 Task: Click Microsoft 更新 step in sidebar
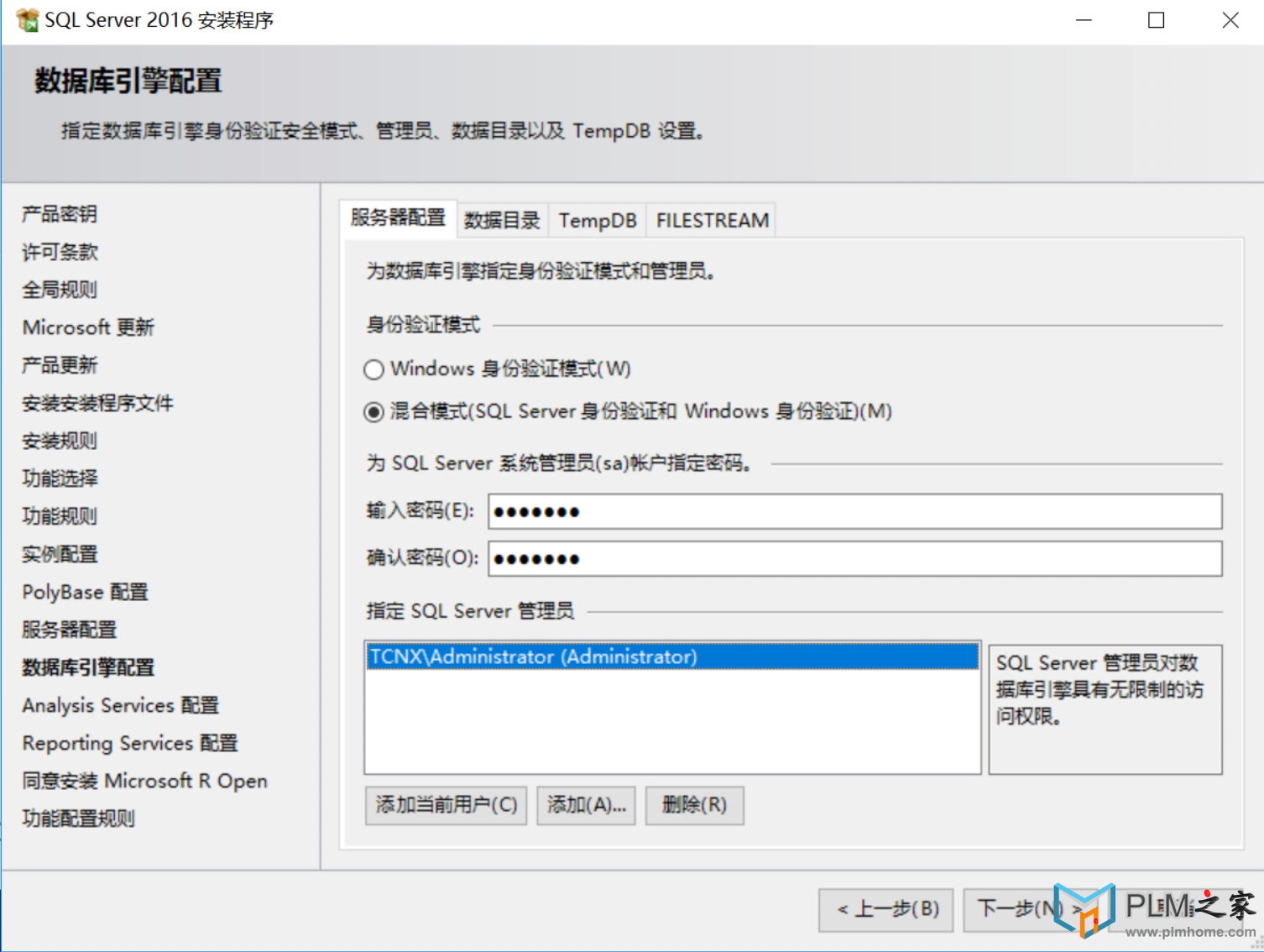(88, 327)
